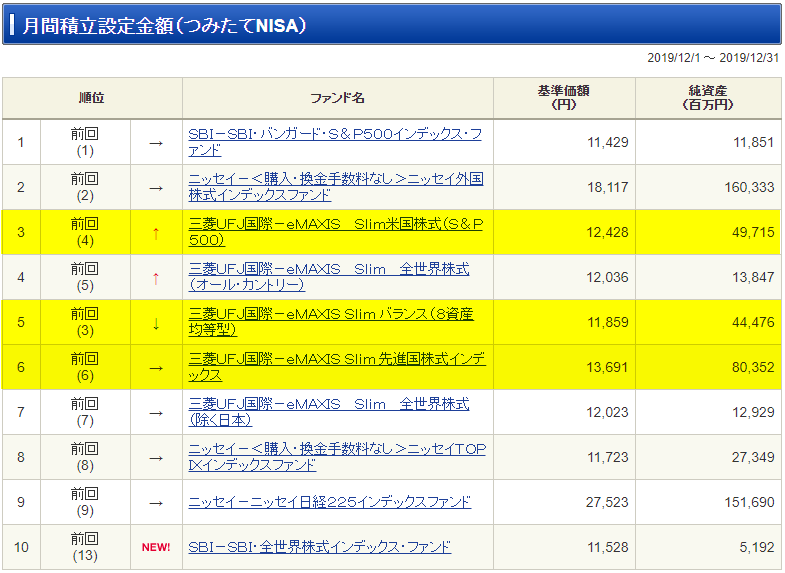Click net assets value 13,847
Viewport: 785px width, 573px height.
tap(754, 278)
